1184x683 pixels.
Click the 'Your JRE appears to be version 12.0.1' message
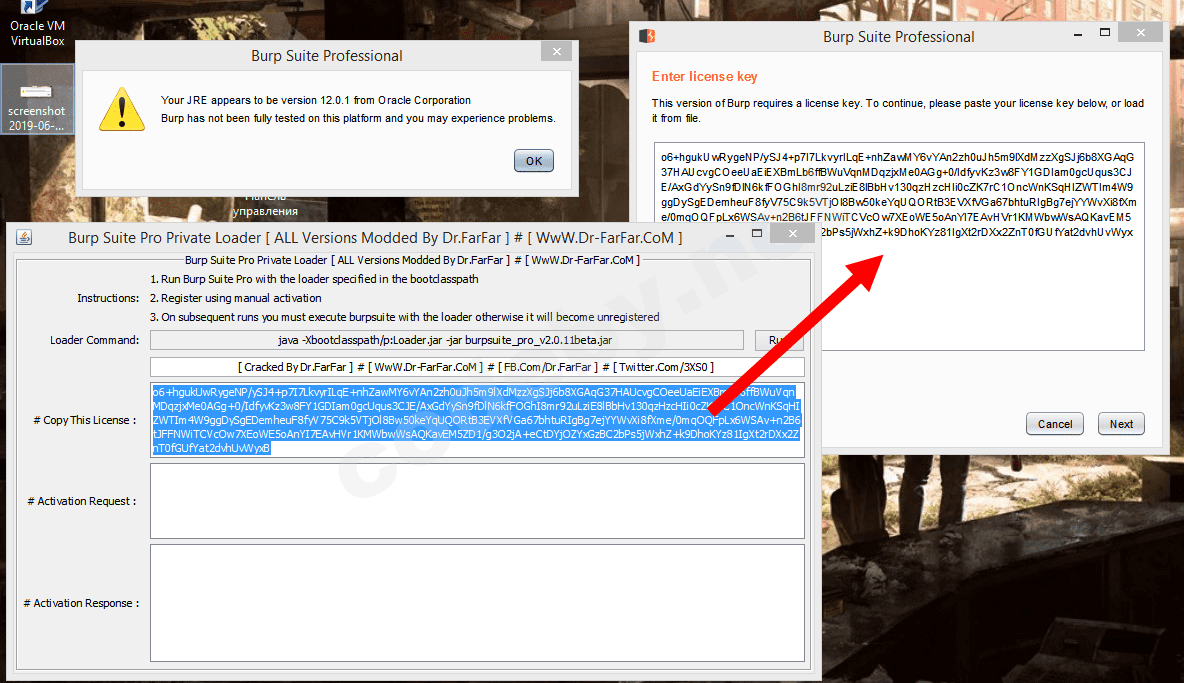pyautogui.click(x=316, y=100)
